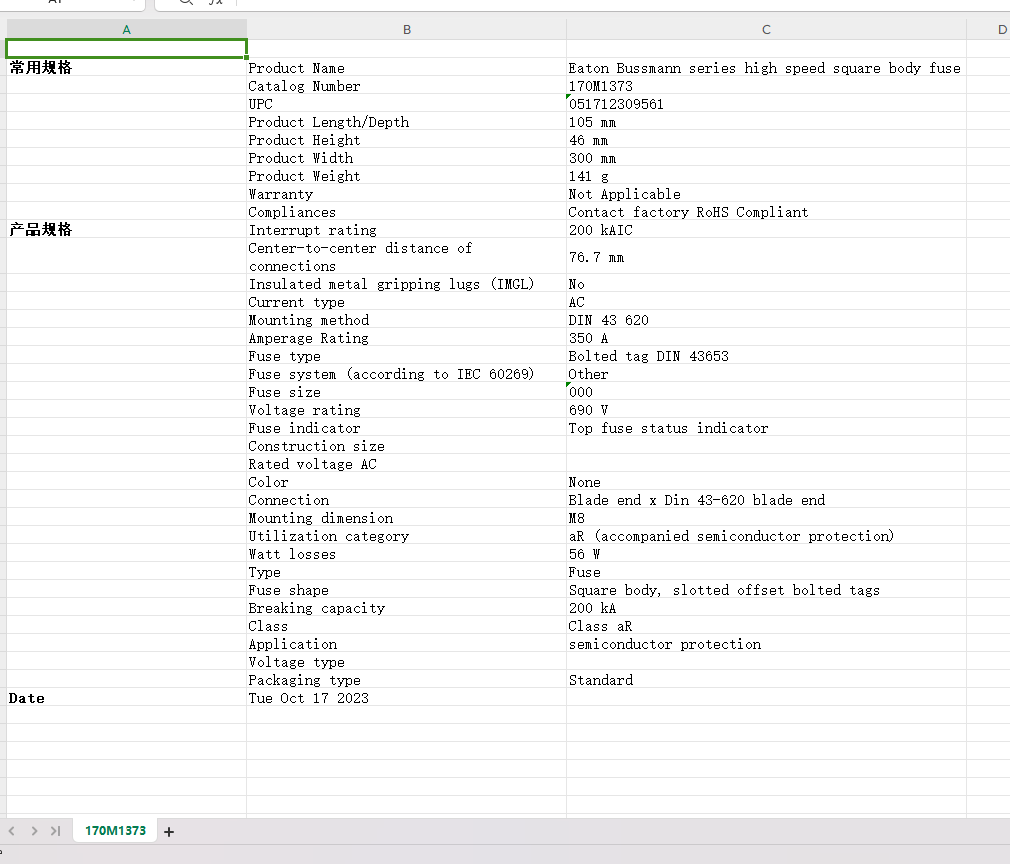Select the cell containing 170M1373
Screen dimensions: 1010x864
click(766, 86)
